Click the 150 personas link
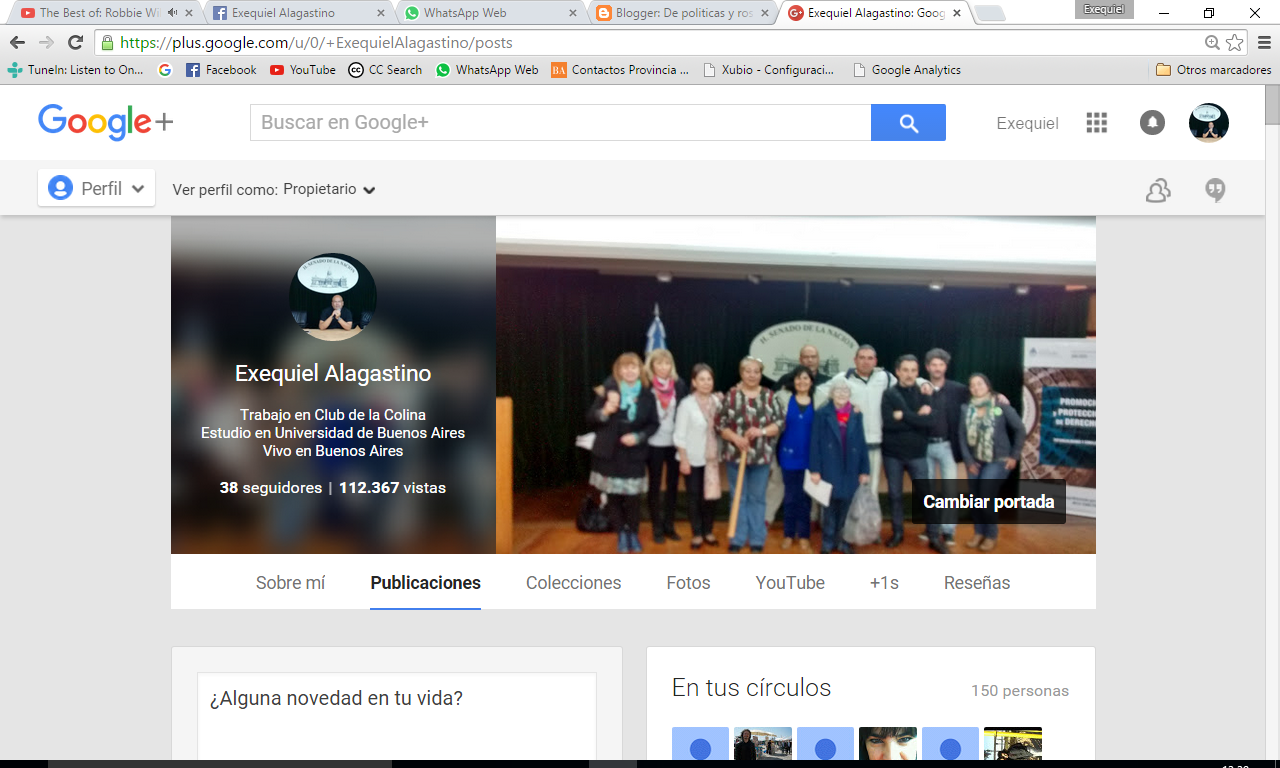1280x768 pixels. 1019,691
